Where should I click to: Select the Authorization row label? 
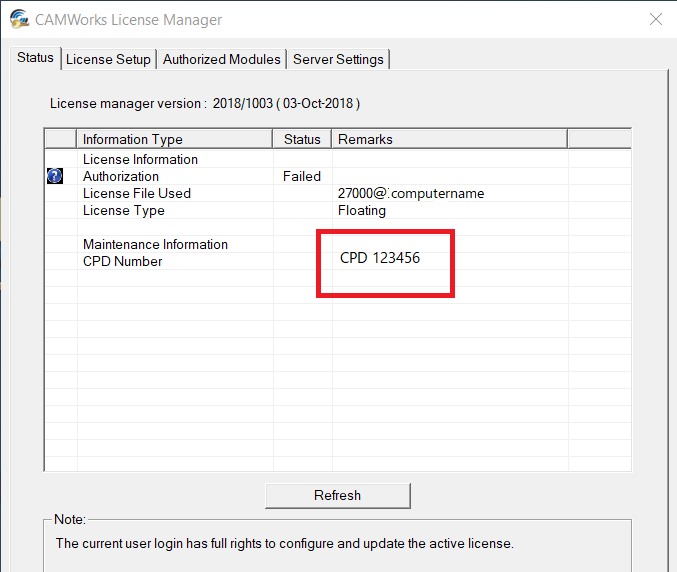coord(121,176)
